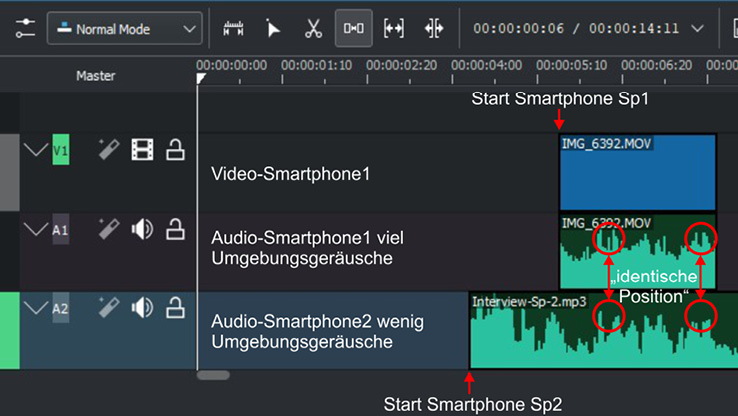The height and width of the screenshot is (416, 738).
Task: Lock the V1 video track
Action: pos(175,150)
